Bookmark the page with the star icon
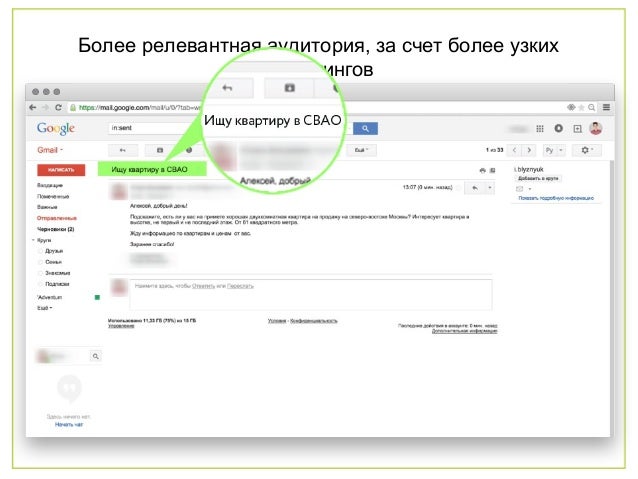 pos(581,107)
